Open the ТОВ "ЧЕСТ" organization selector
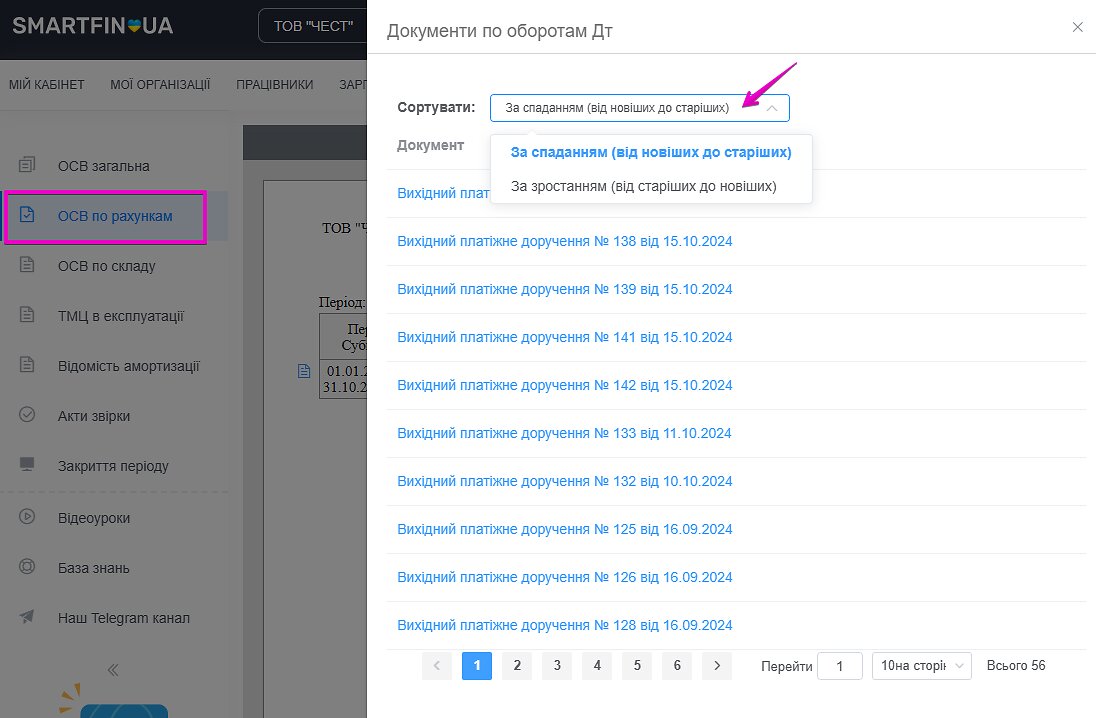The width and height of the screenshot is (1096, 718). [x=313, y=26]
